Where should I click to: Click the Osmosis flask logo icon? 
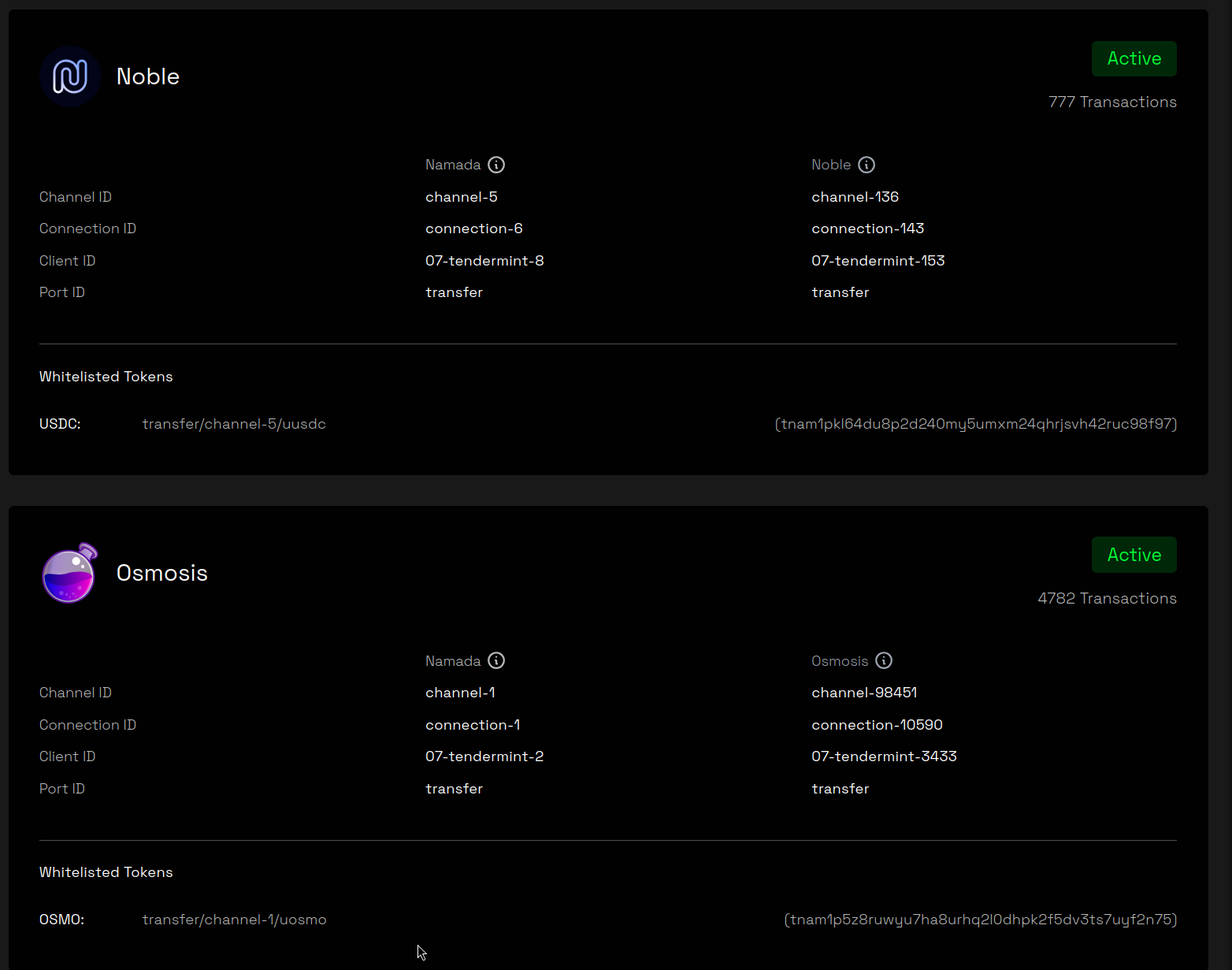pos(70,573)
